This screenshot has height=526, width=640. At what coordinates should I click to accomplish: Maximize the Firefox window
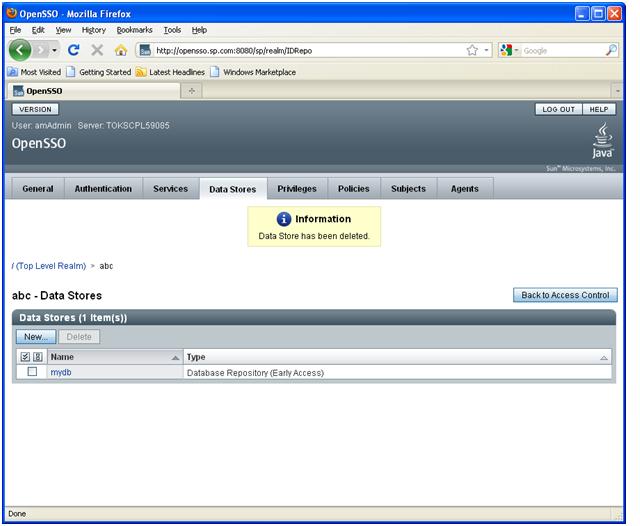pyautogui.click(x=598, y=13)
